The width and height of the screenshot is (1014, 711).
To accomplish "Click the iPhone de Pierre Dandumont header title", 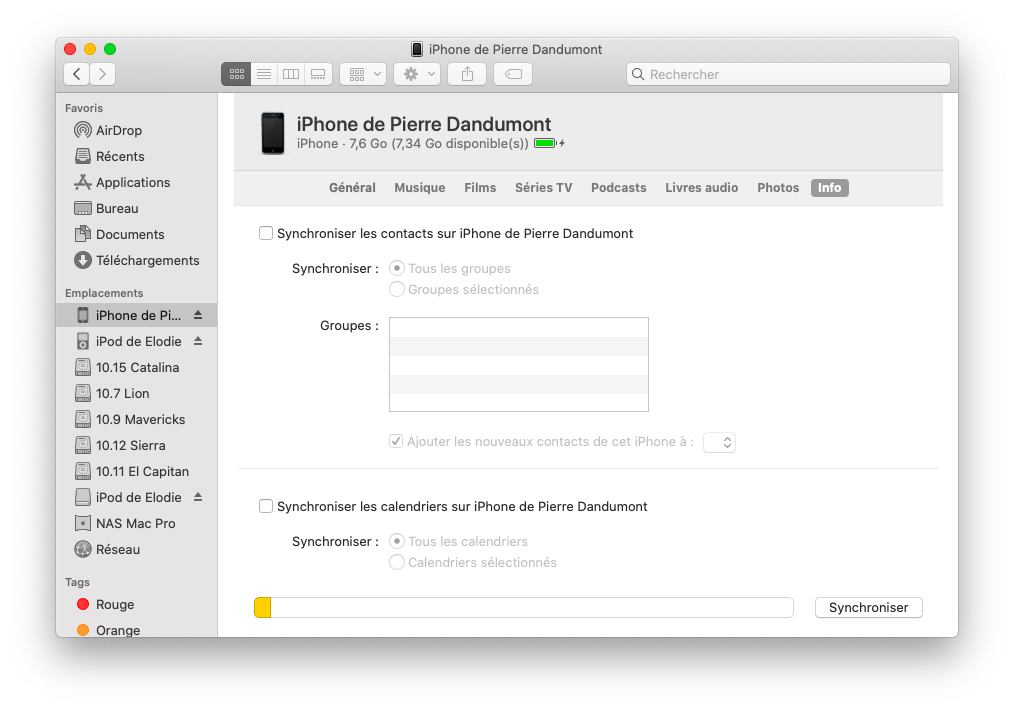I will pyautogui.click(x=424, y=124).
